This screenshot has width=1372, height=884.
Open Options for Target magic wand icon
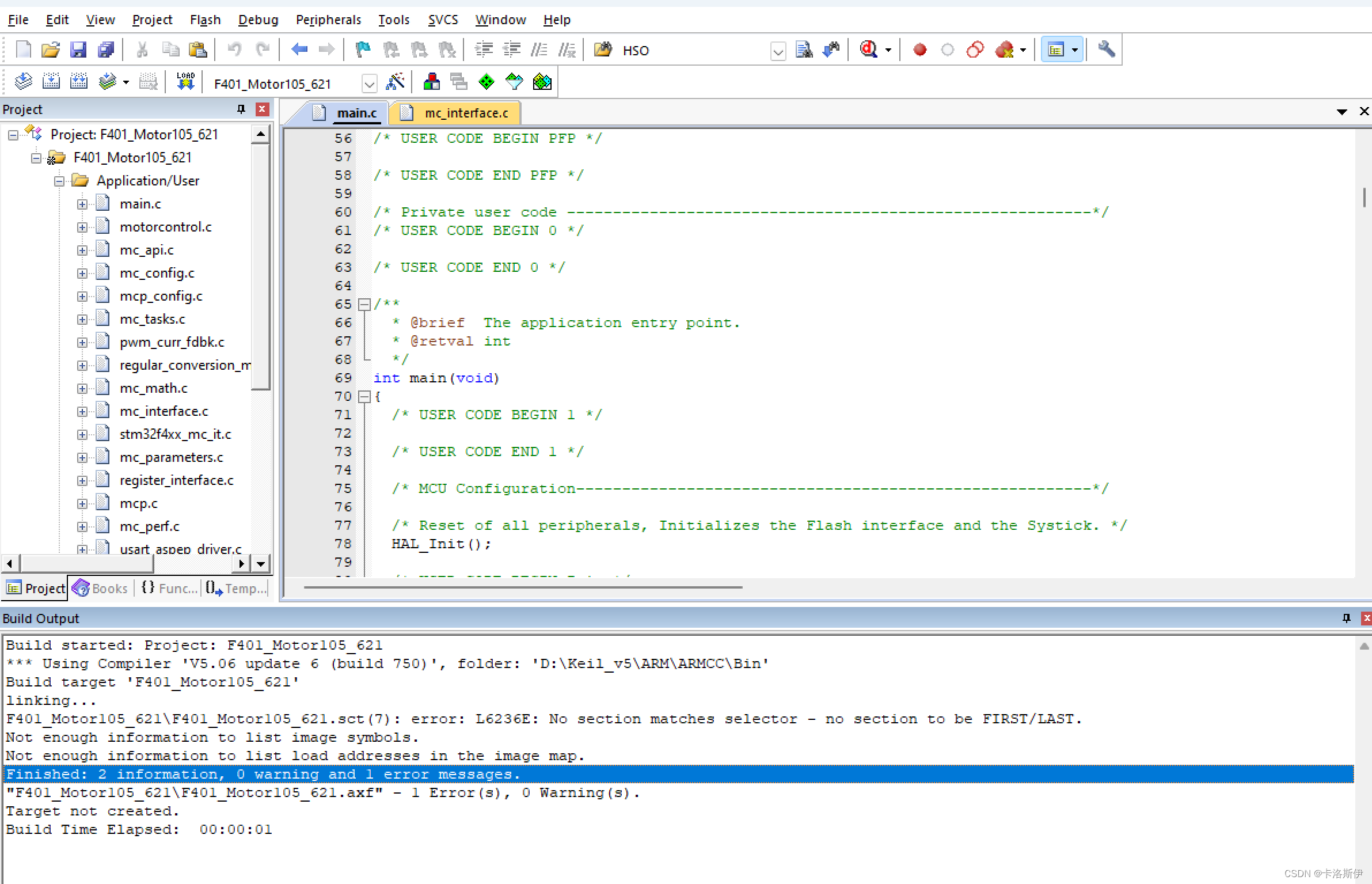(x=395, y=82)
